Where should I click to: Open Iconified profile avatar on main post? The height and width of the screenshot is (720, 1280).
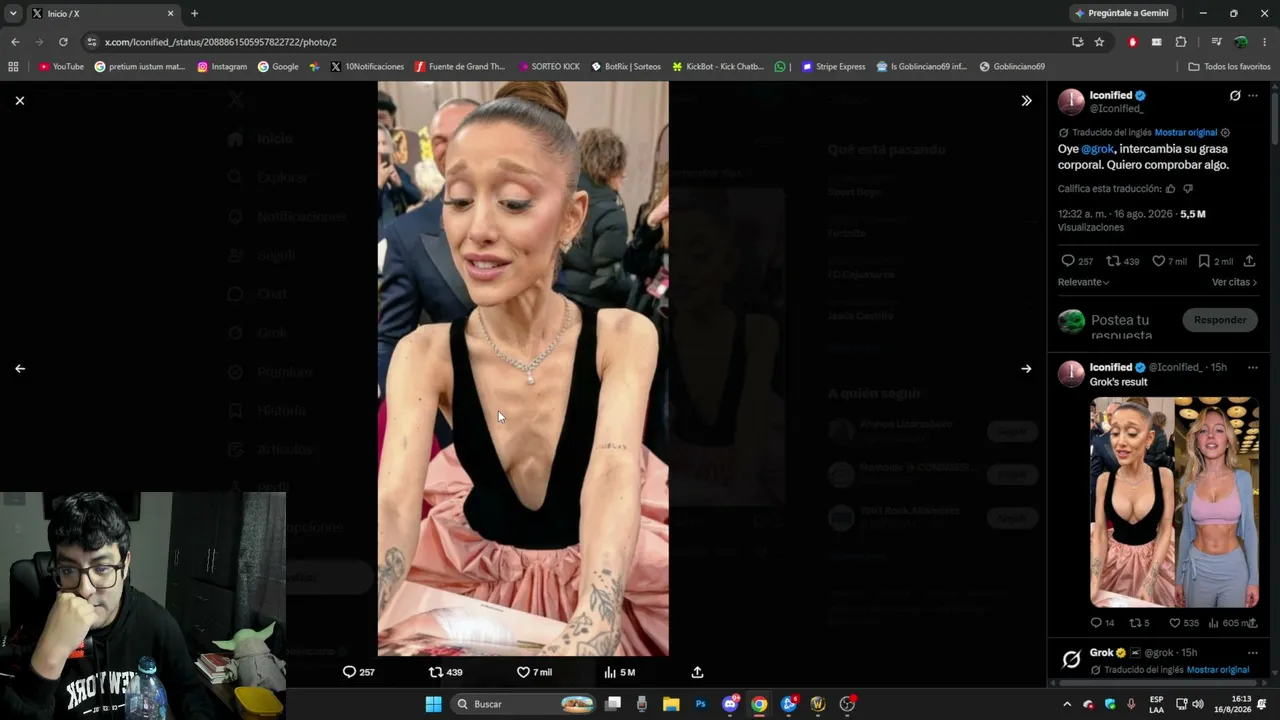(x=1071, y=102)
